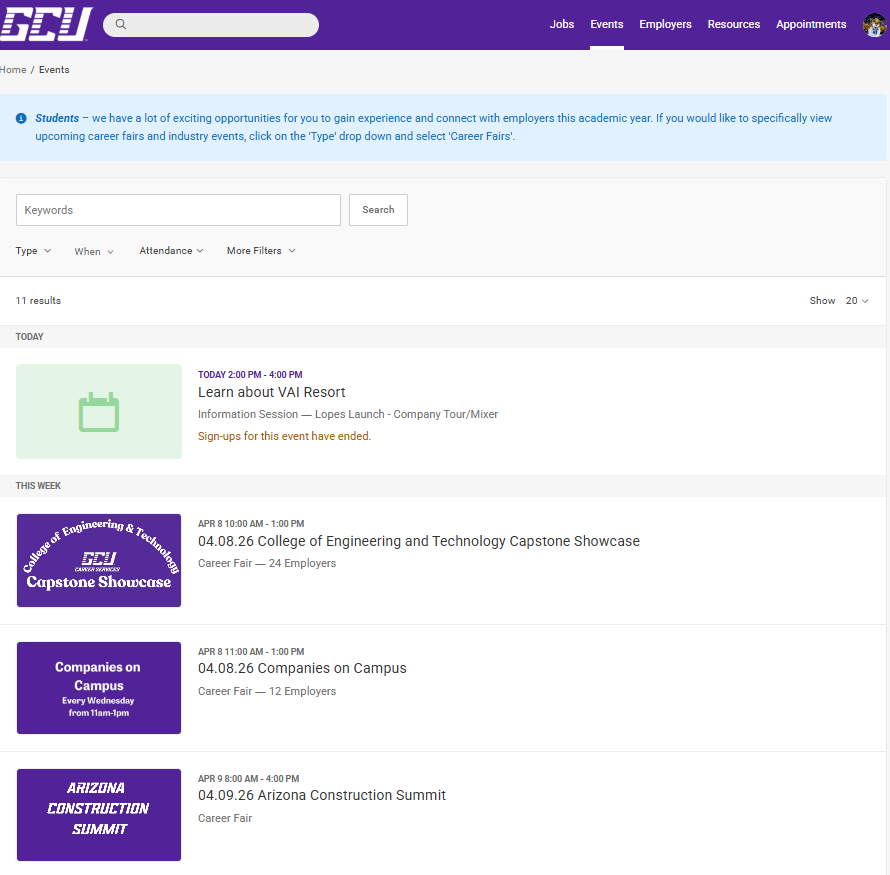
Task: Expand the When filter dropdown
Action: 94,252
